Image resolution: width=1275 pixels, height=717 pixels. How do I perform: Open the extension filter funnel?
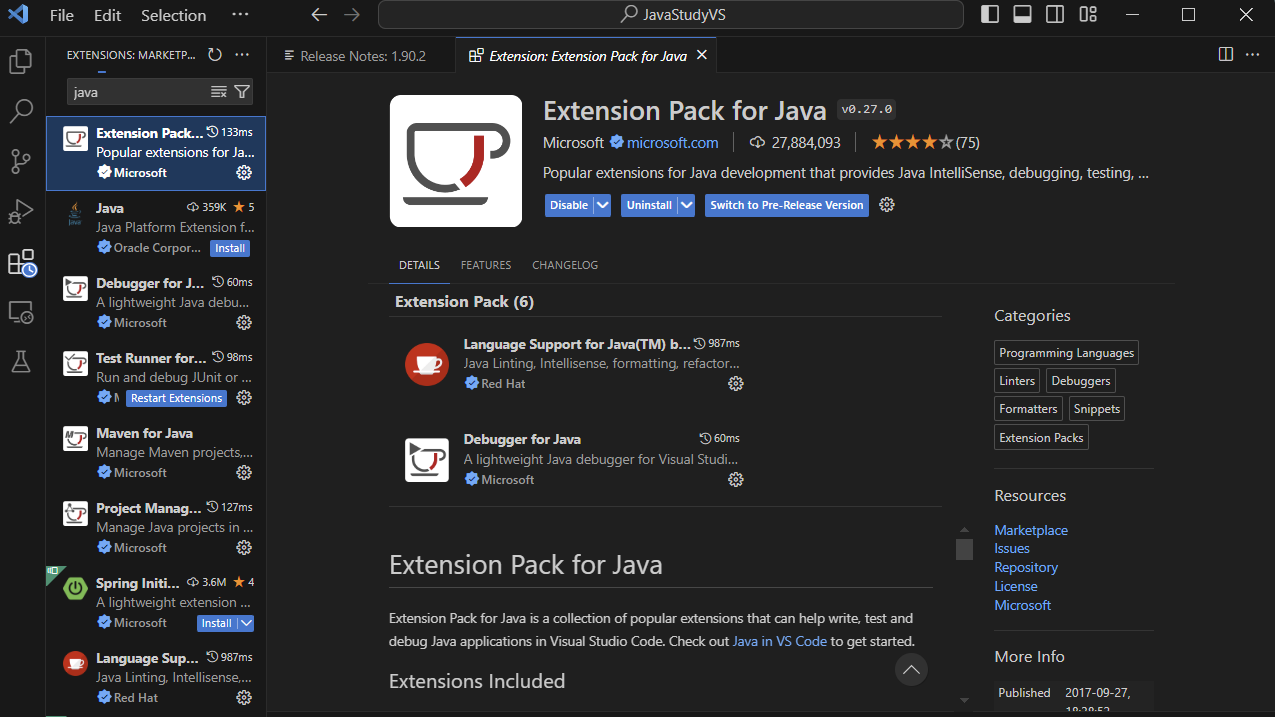(x=242, y=92)
